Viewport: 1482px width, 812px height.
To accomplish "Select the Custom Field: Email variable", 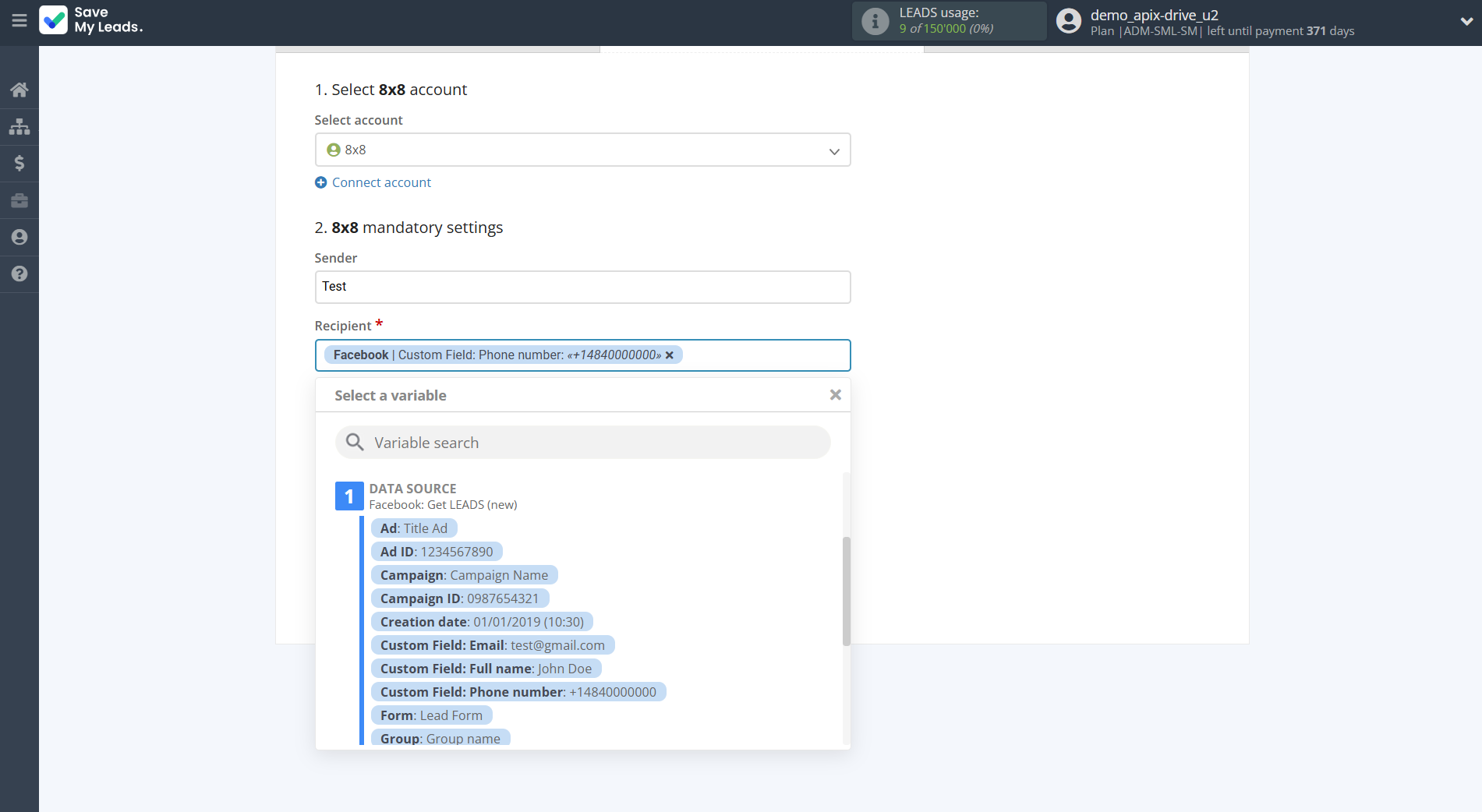I will pos(492,644).
